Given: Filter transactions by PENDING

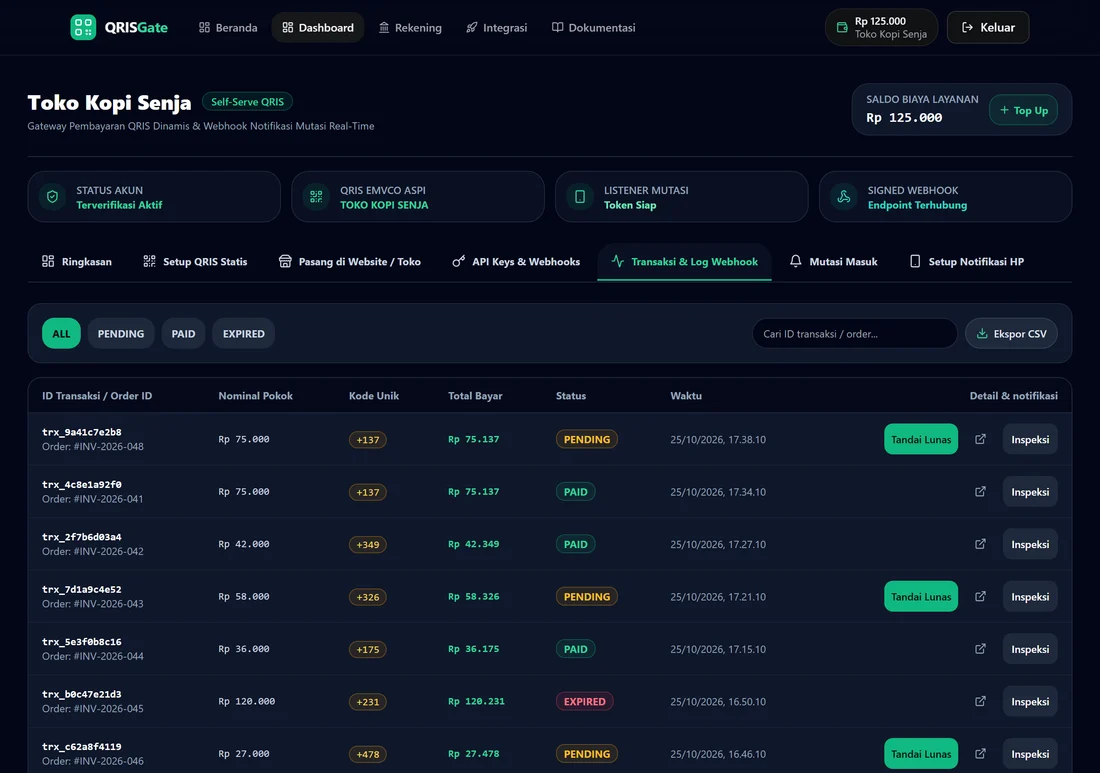Looking at the screenshot, I should tap(121, 333).
